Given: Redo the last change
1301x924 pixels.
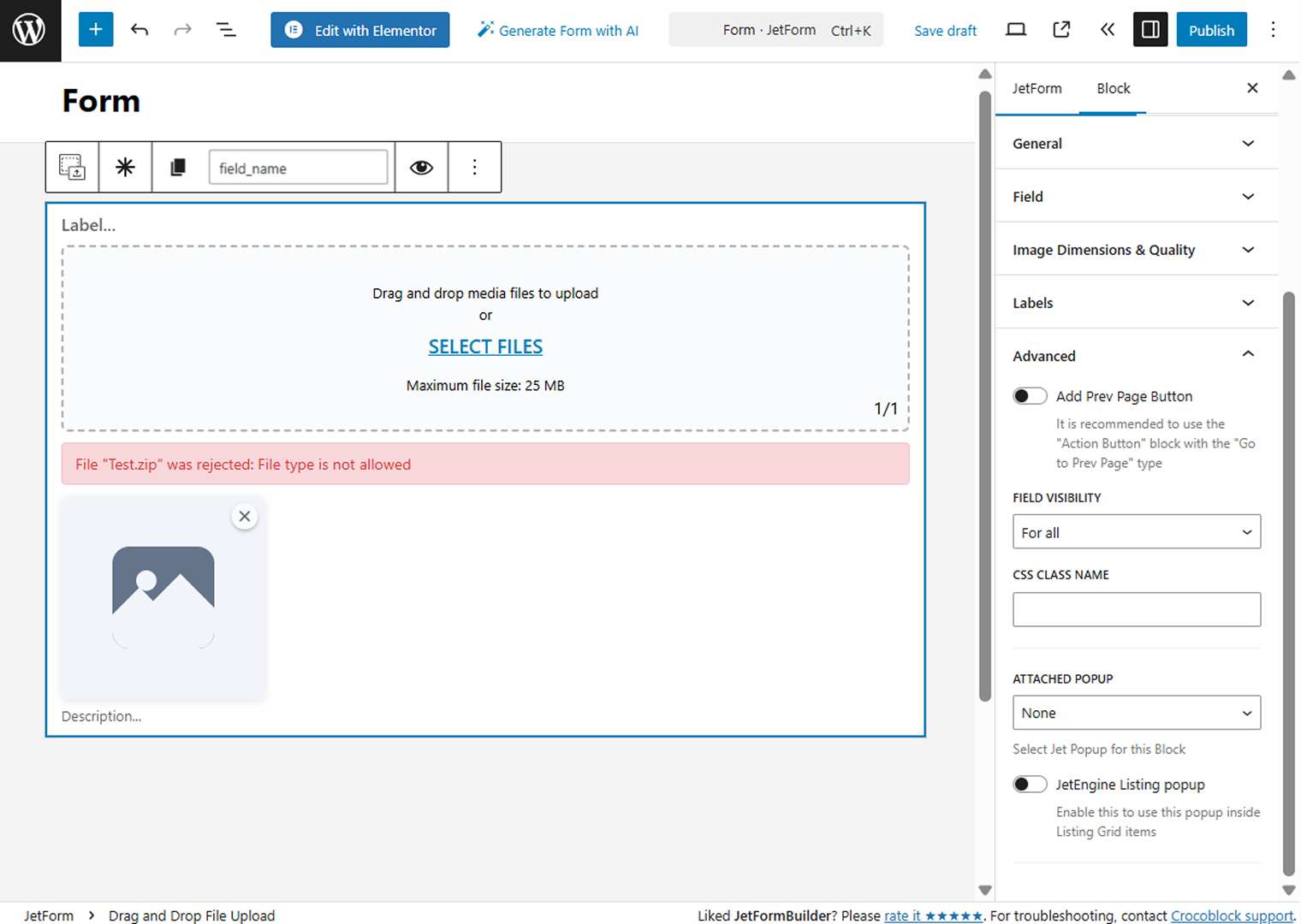Looking at the screenshot, I should [182, 30].
